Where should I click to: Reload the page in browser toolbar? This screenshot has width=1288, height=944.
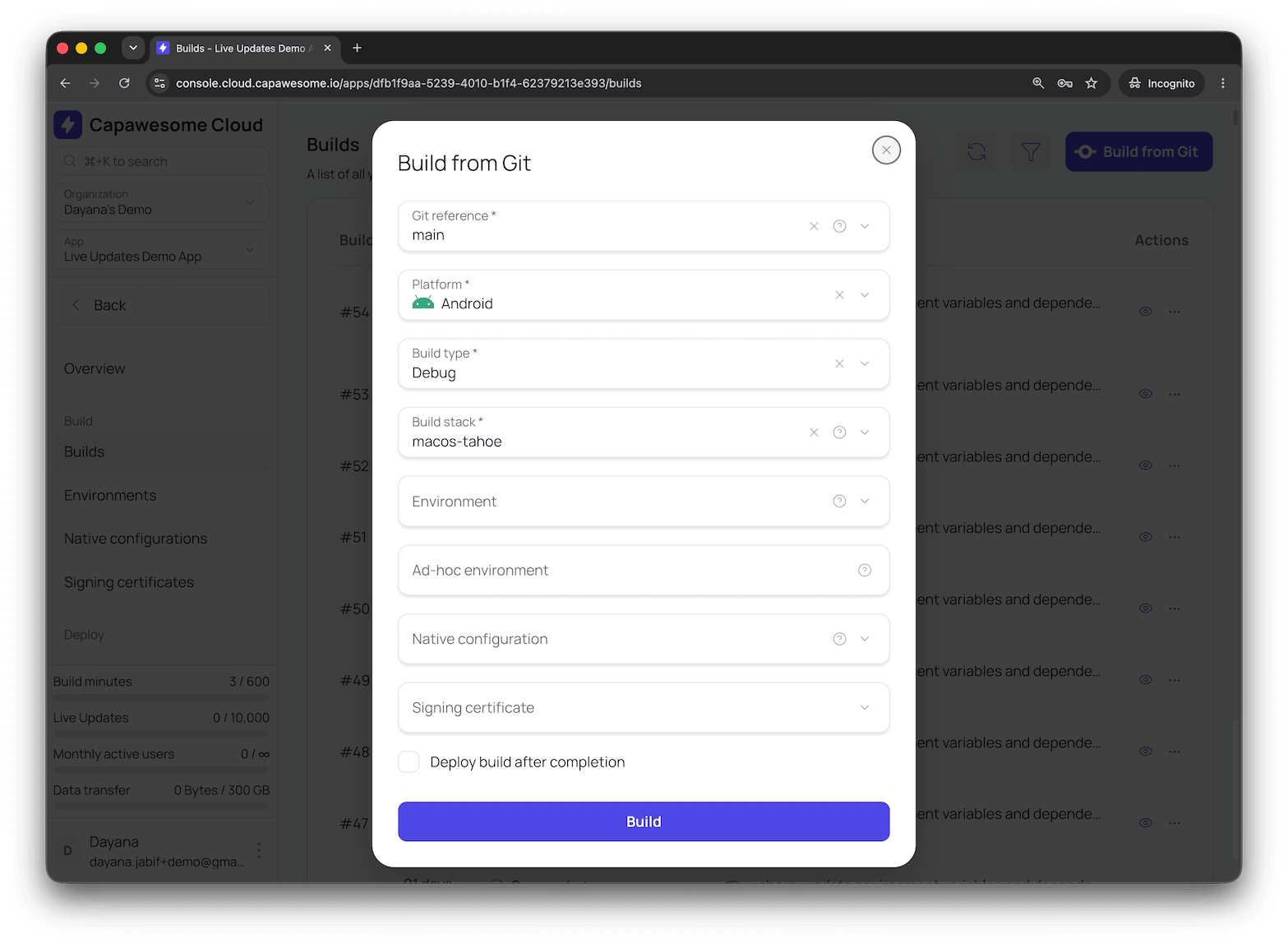pyautogui.click(x=124, y=83)
